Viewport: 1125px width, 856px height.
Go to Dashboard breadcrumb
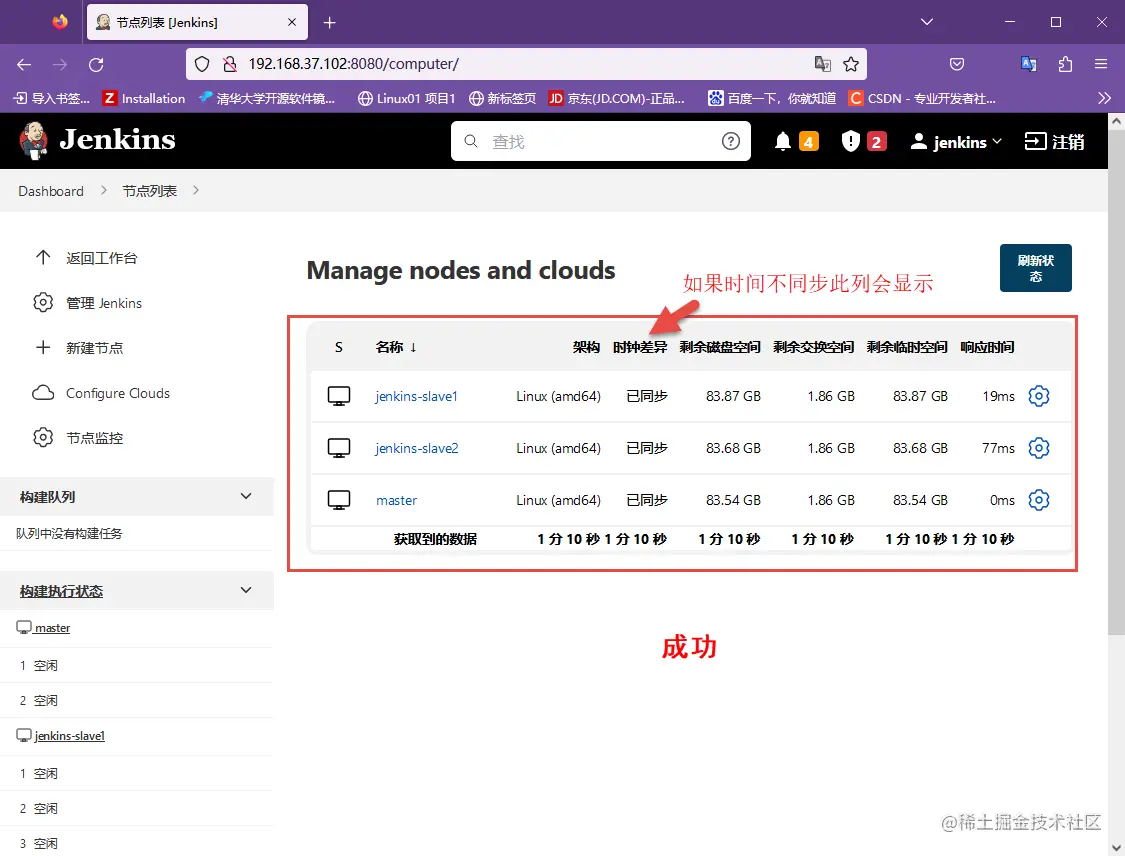pyautogui.click(x=51, y=191)
